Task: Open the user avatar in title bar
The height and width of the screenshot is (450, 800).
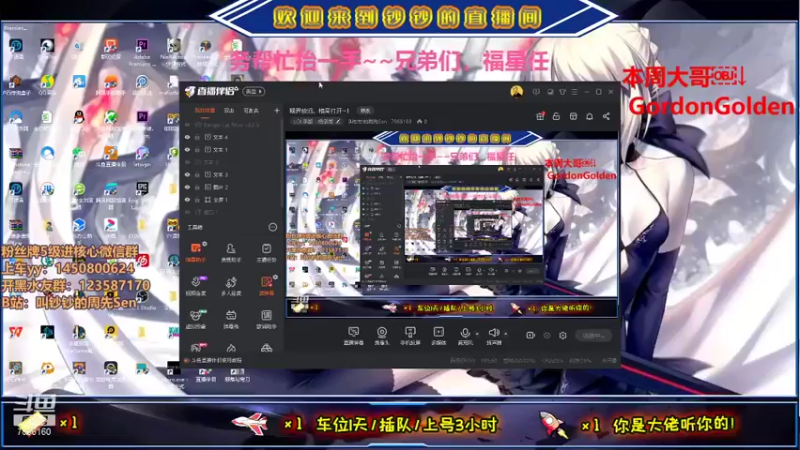Action: point(517,92)
